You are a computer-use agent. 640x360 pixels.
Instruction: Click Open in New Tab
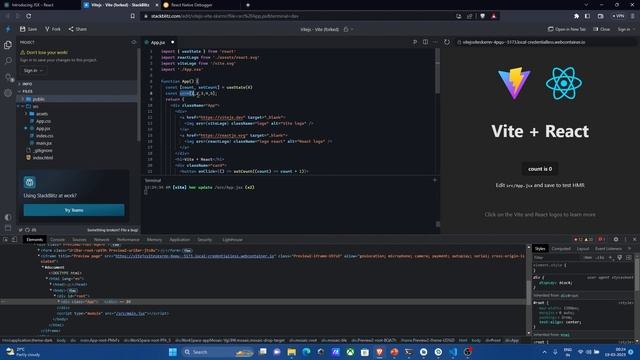[x=567, y=29]
